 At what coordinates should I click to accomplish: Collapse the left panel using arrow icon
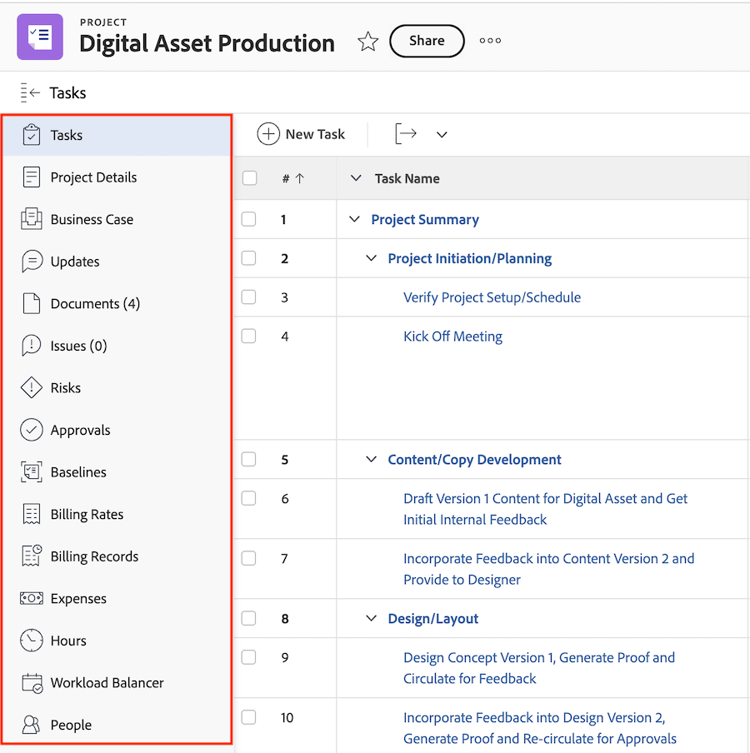pos(30,93)
